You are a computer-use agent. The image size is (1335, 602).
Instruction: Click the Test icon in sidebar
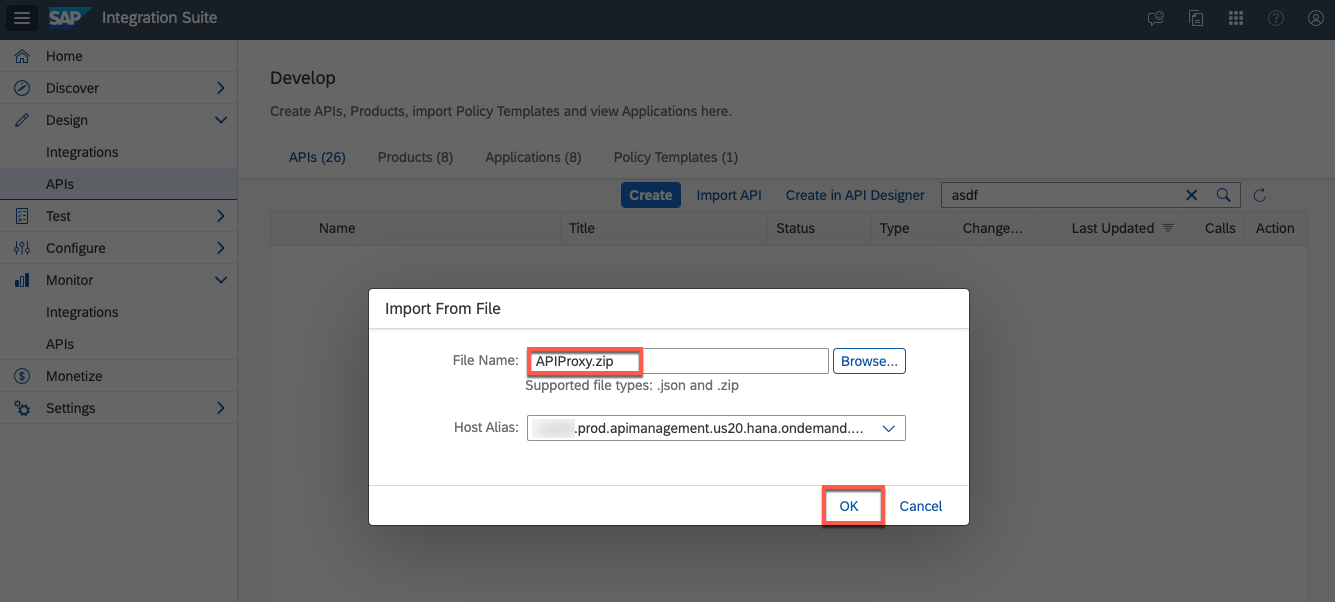click(22, 216)
